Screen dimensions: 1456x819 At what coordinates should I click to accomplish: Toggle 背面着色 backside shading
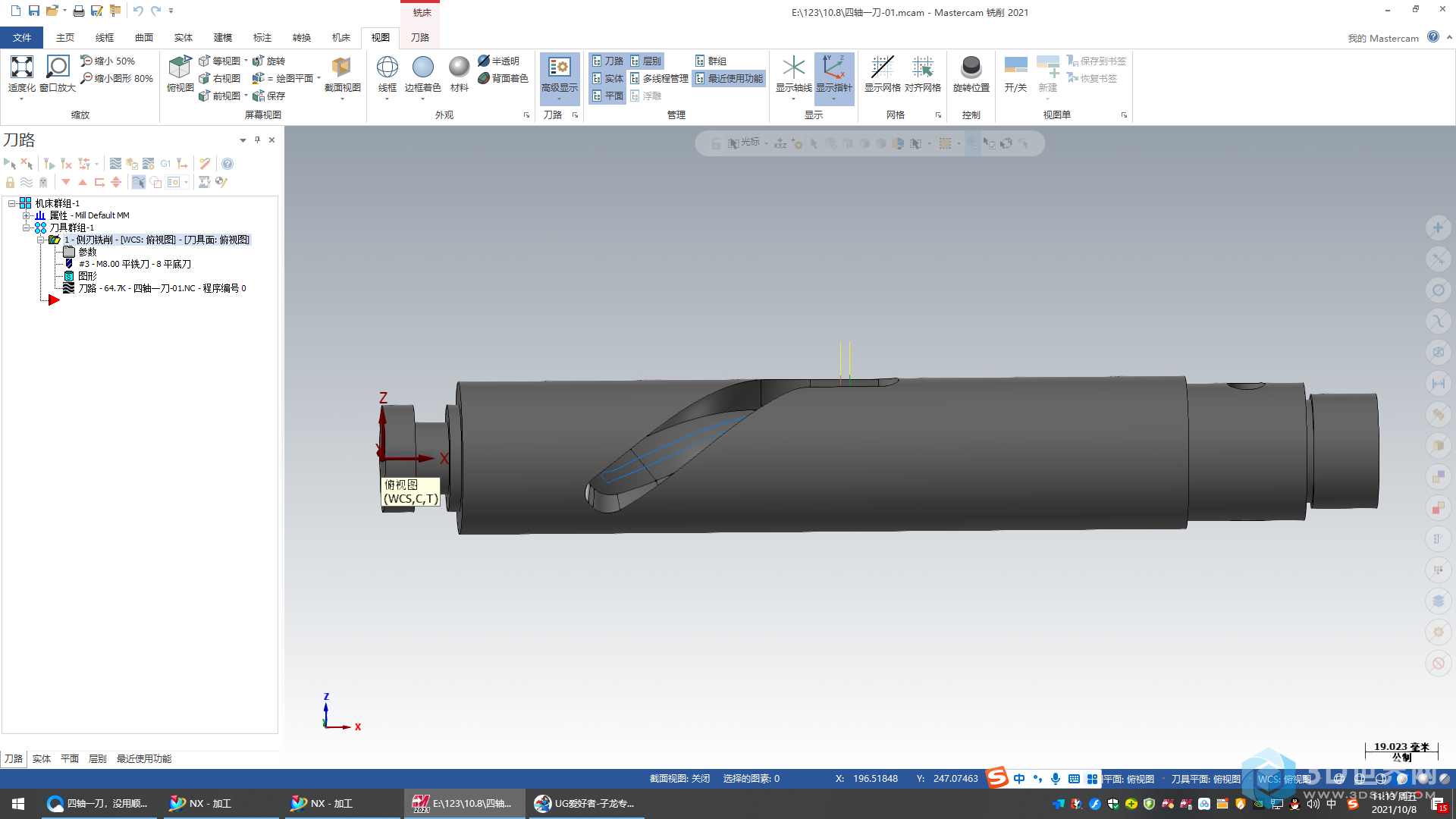503,78
